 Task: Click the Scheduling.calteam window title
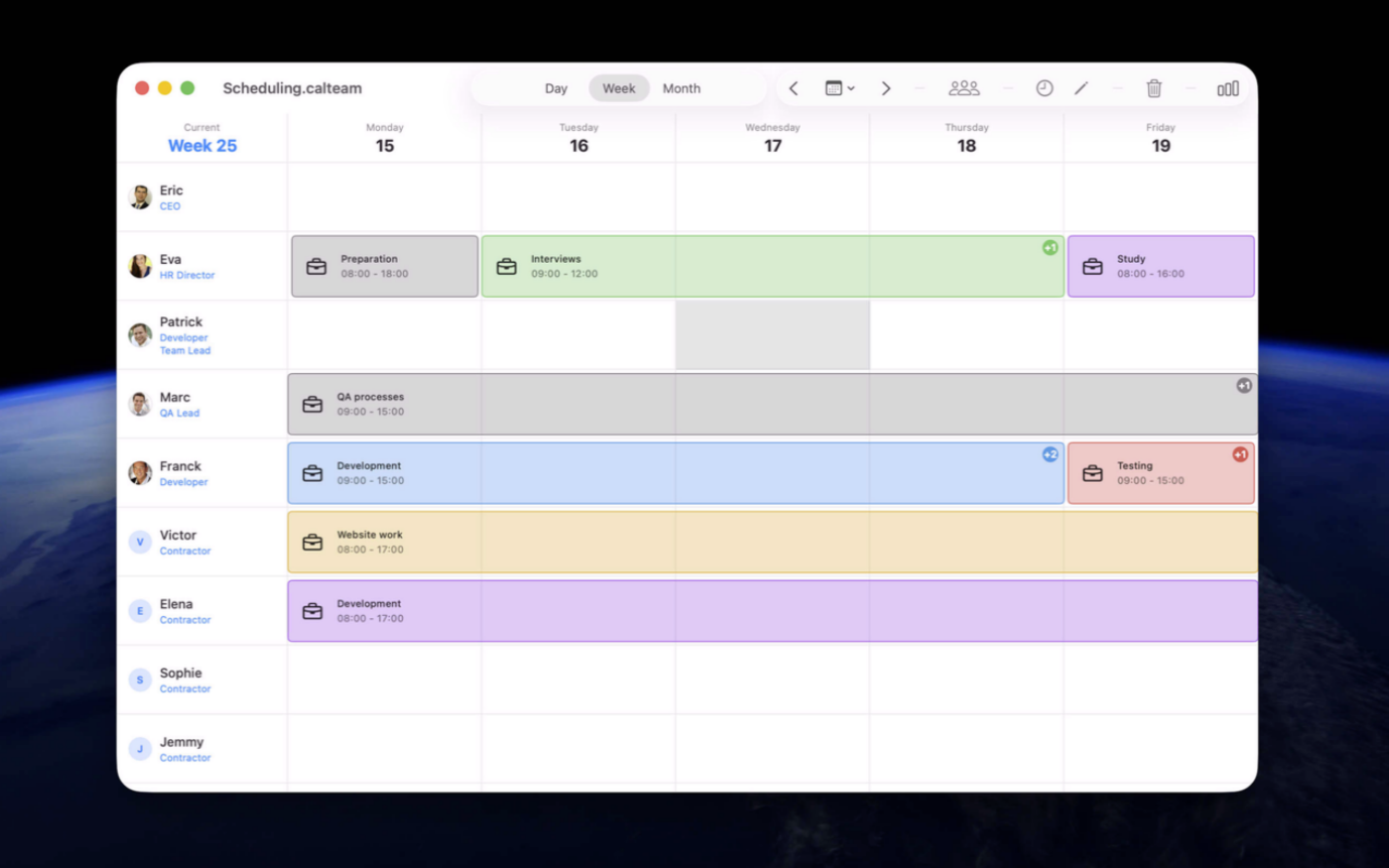[x=293, y=88]
